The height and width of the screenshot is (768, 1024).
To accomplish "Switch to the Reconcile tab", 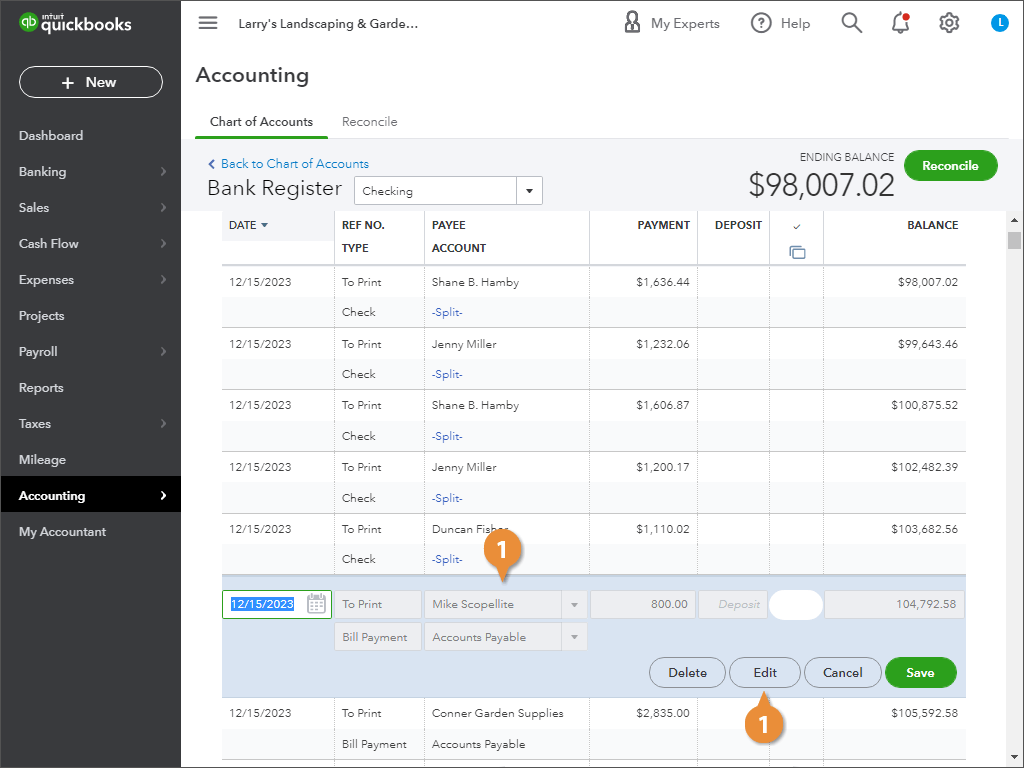I will click(370, 122).
